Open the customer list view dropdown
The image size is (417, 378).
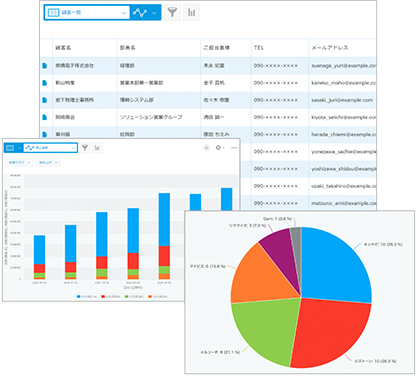pyautogui.click(x=87, y=13)
